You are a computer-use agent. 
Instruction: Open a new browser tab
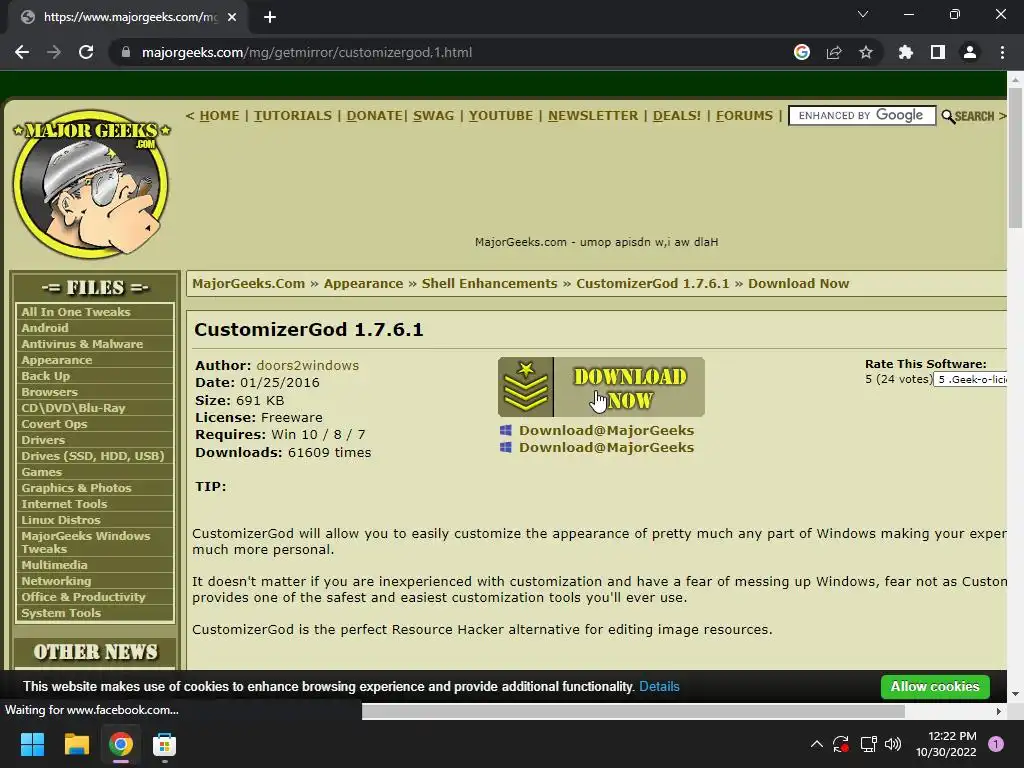point(270,17)
